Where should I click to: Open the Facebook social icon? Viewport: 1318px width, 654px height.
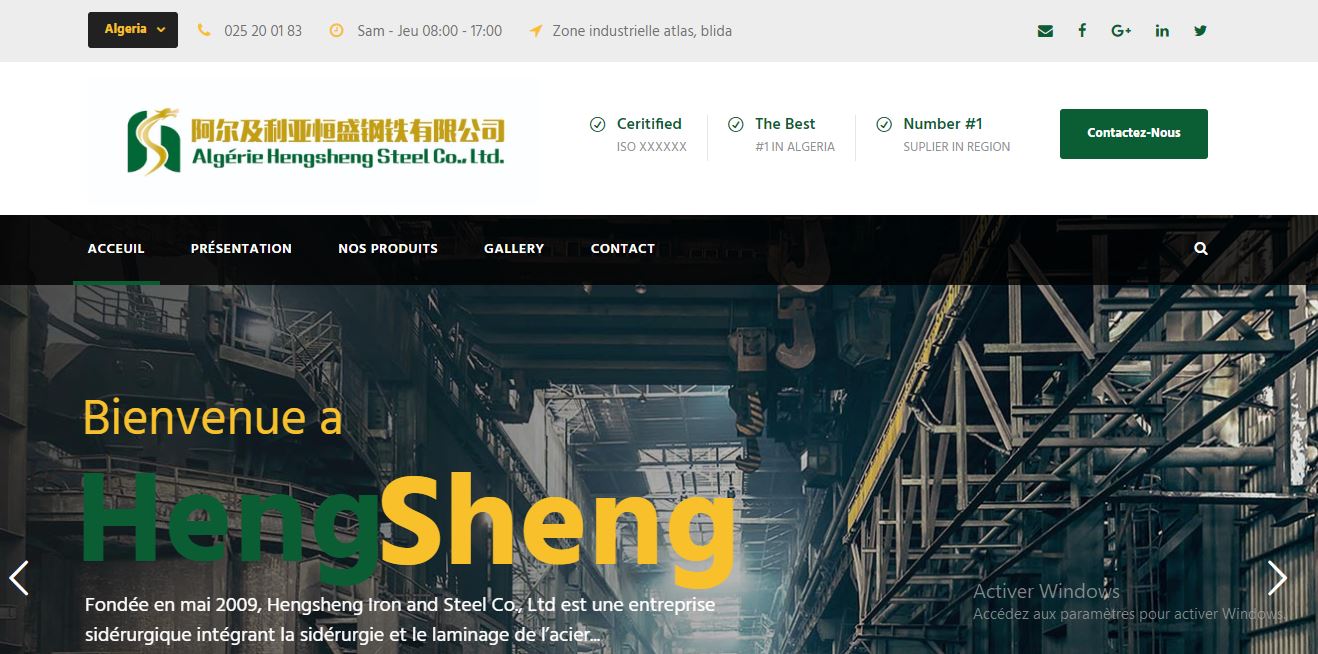1082,31
